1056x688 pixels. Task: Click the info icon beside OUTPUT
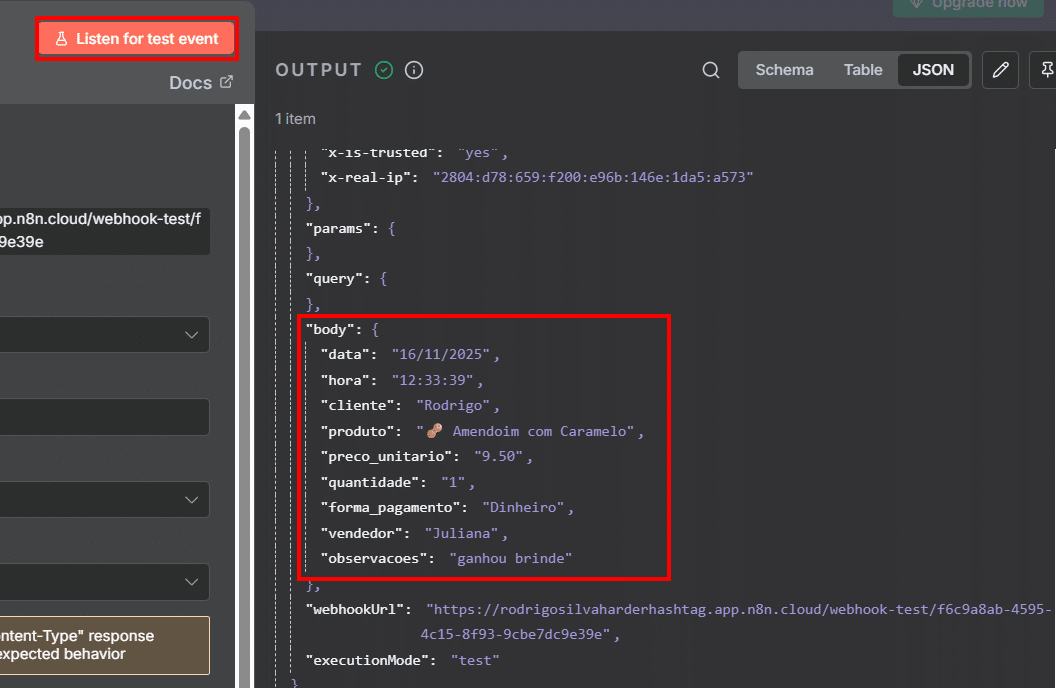tap(414, 70)
